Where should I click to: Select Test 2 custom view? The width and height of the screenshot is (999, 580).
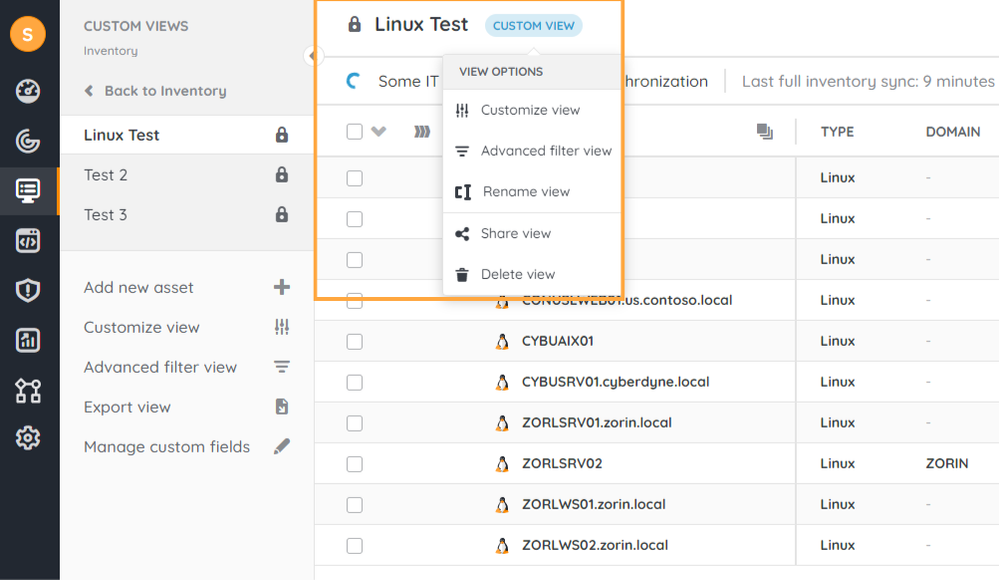(x=106, y=175)
